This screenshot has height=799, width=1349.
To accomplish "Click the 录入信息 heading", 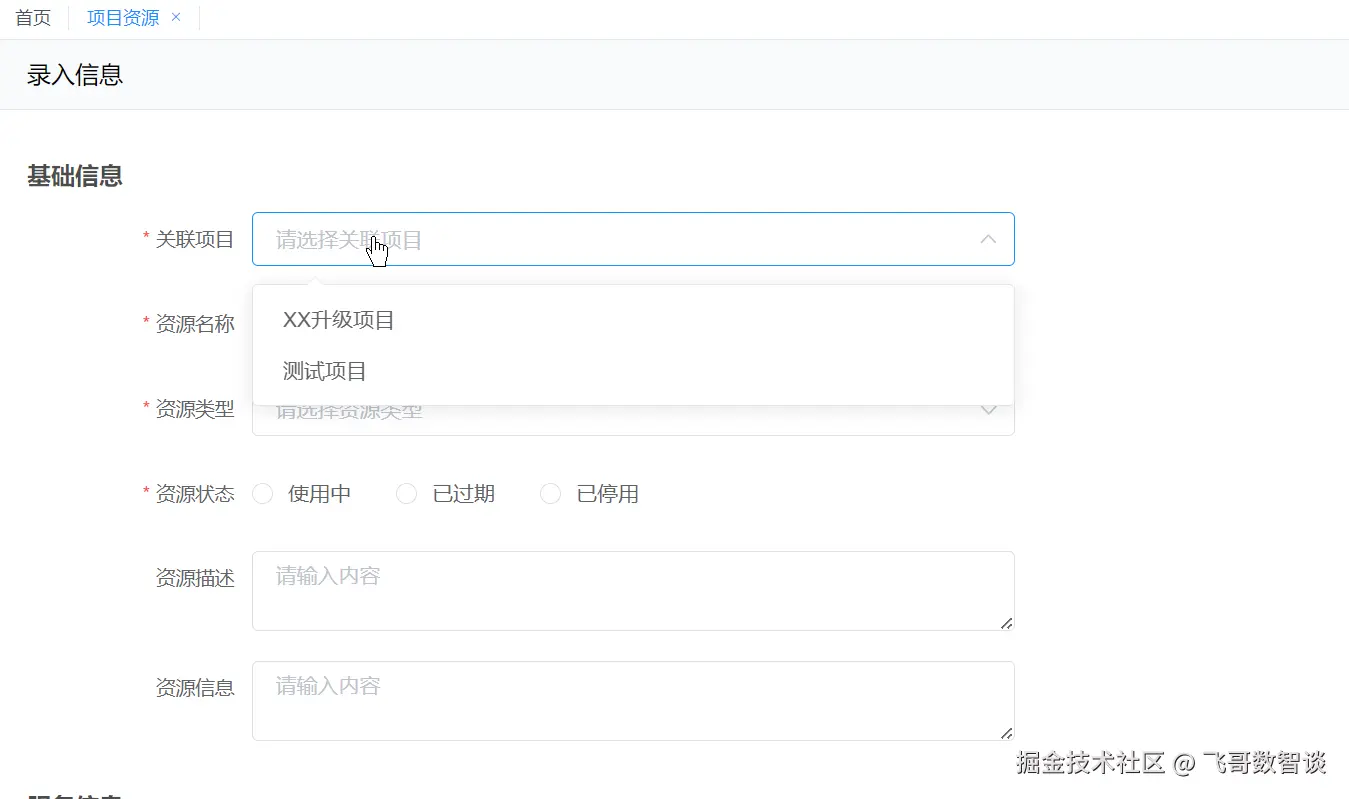I will coord(75,75).
